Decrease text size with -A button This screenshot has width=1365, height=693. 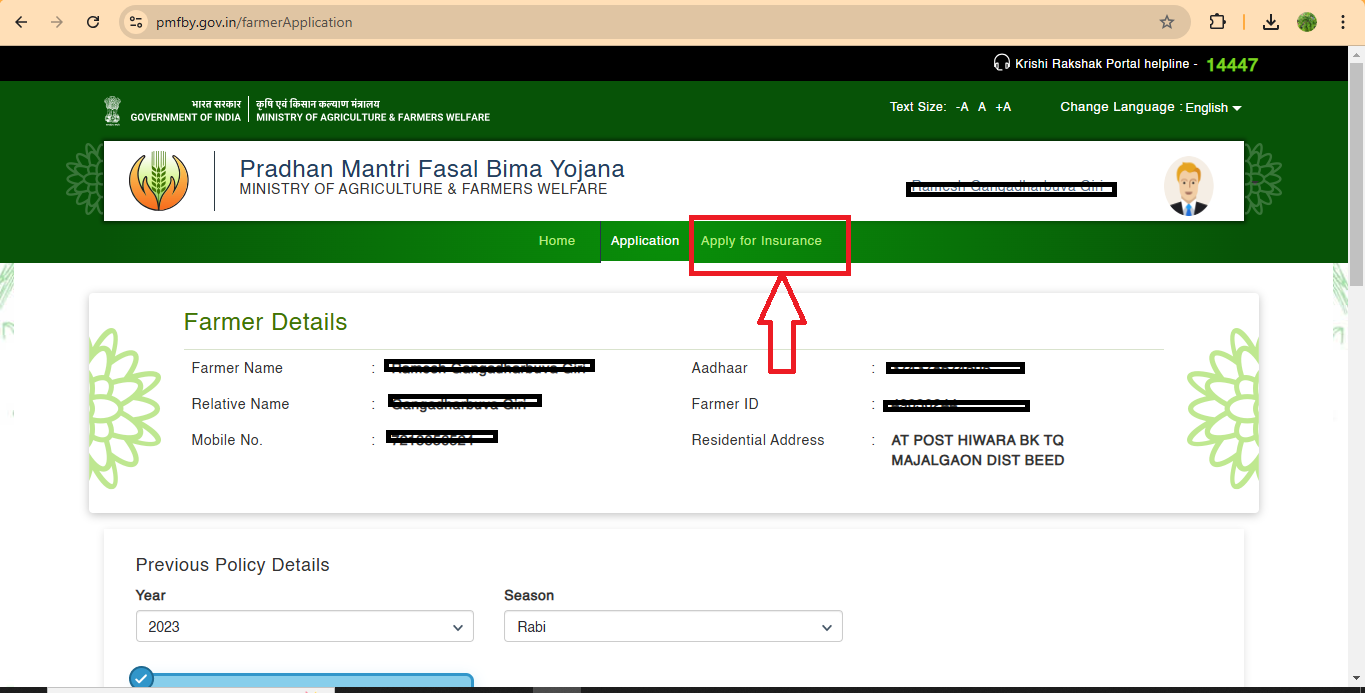tap(961, 106)
